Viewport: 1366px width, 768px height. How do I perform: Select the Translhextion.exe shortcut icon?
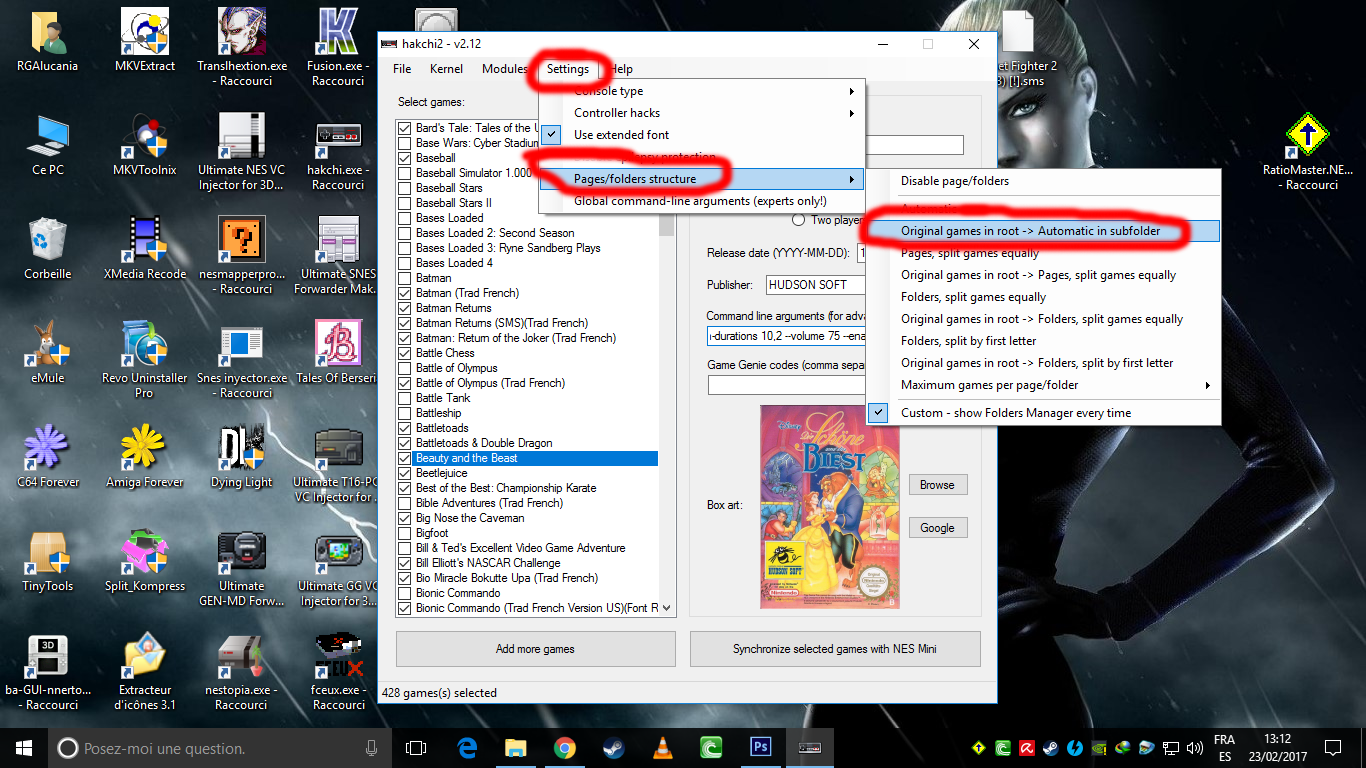click(x=242, y=47)
